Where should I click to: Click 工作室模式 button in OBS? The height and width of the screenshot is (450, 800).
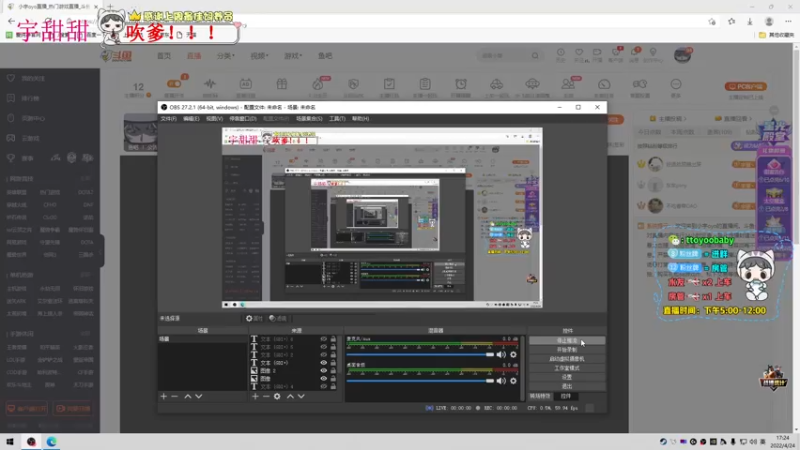(567, 368)
